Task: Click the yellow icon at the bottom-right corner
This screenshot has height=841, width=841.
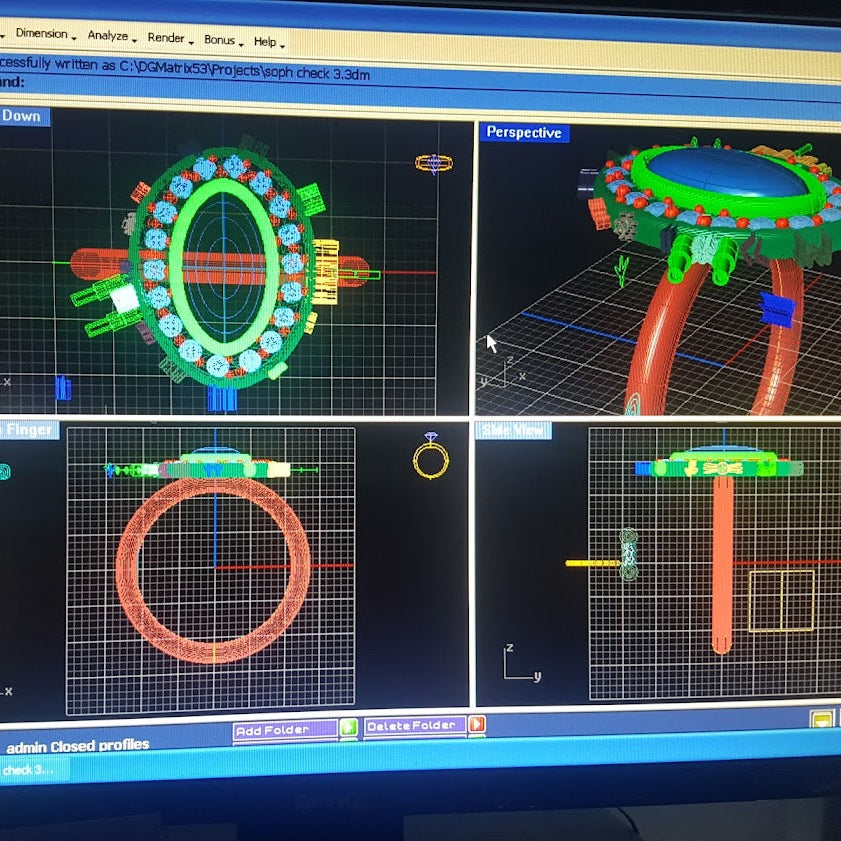Action: point(822,719)
